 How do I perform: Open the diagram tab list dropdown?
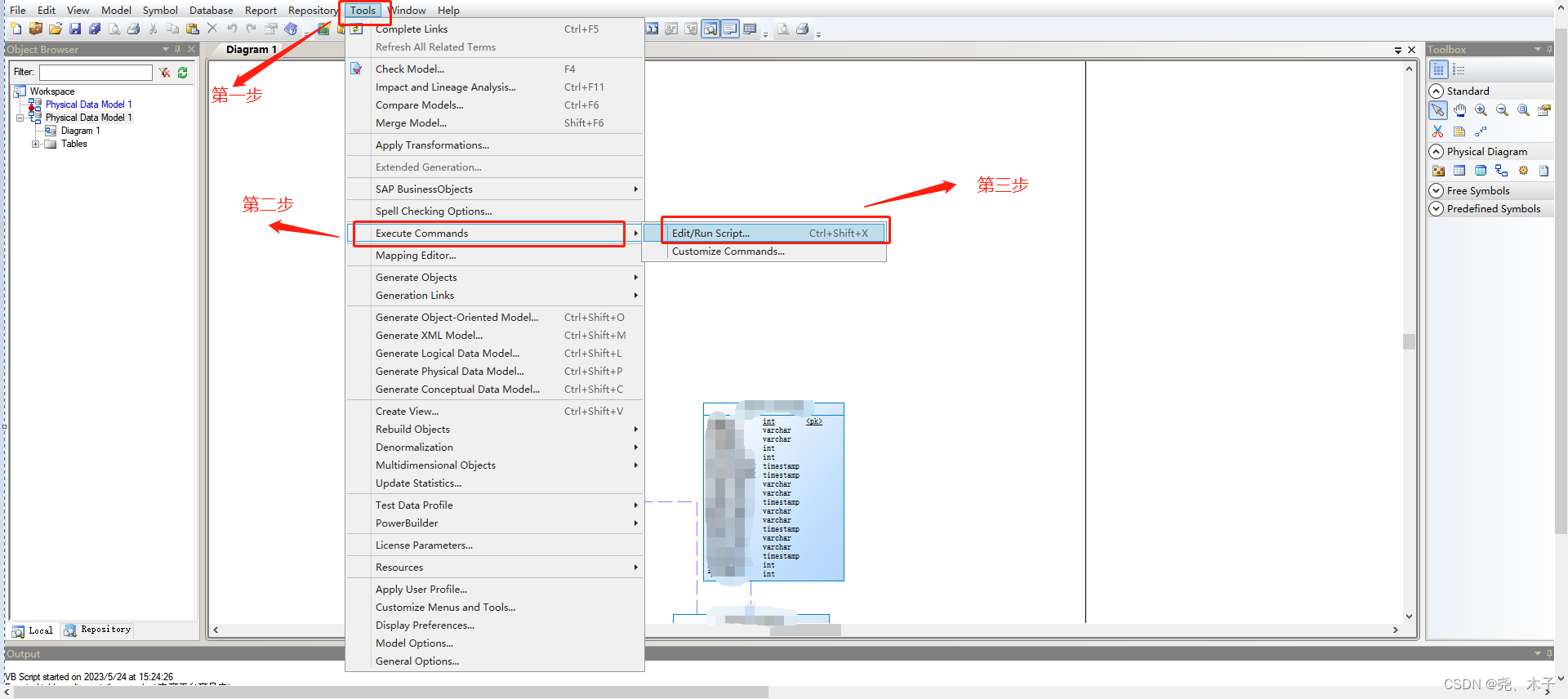(x=1398, y=51)
